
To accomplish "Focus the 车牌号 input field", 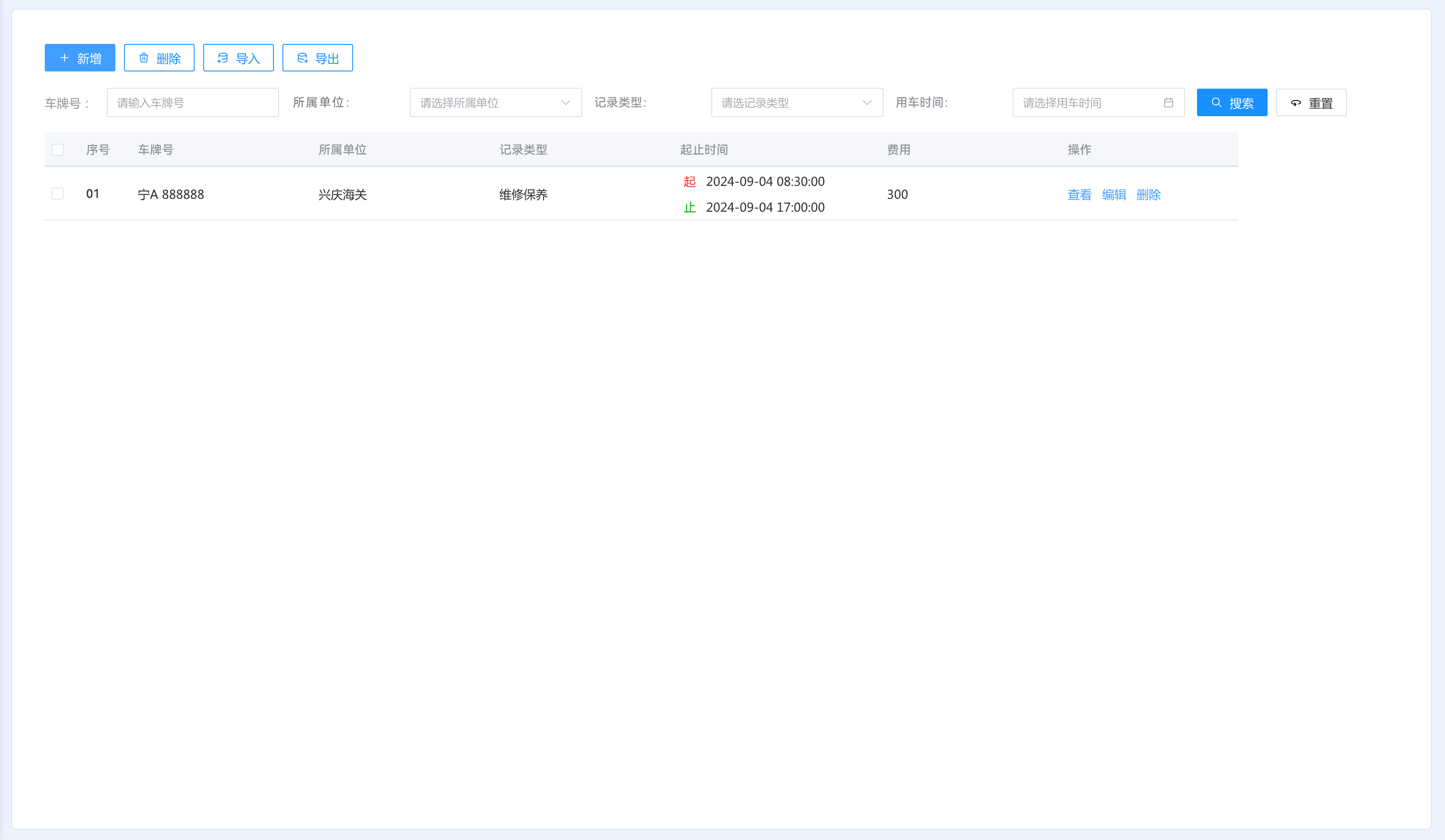I will click(x=192, y=102).
